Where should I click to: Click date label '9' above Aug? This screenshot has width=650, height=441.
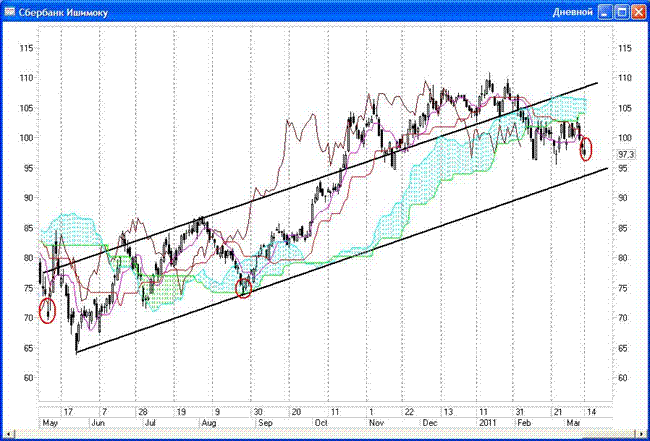[217, 412]
